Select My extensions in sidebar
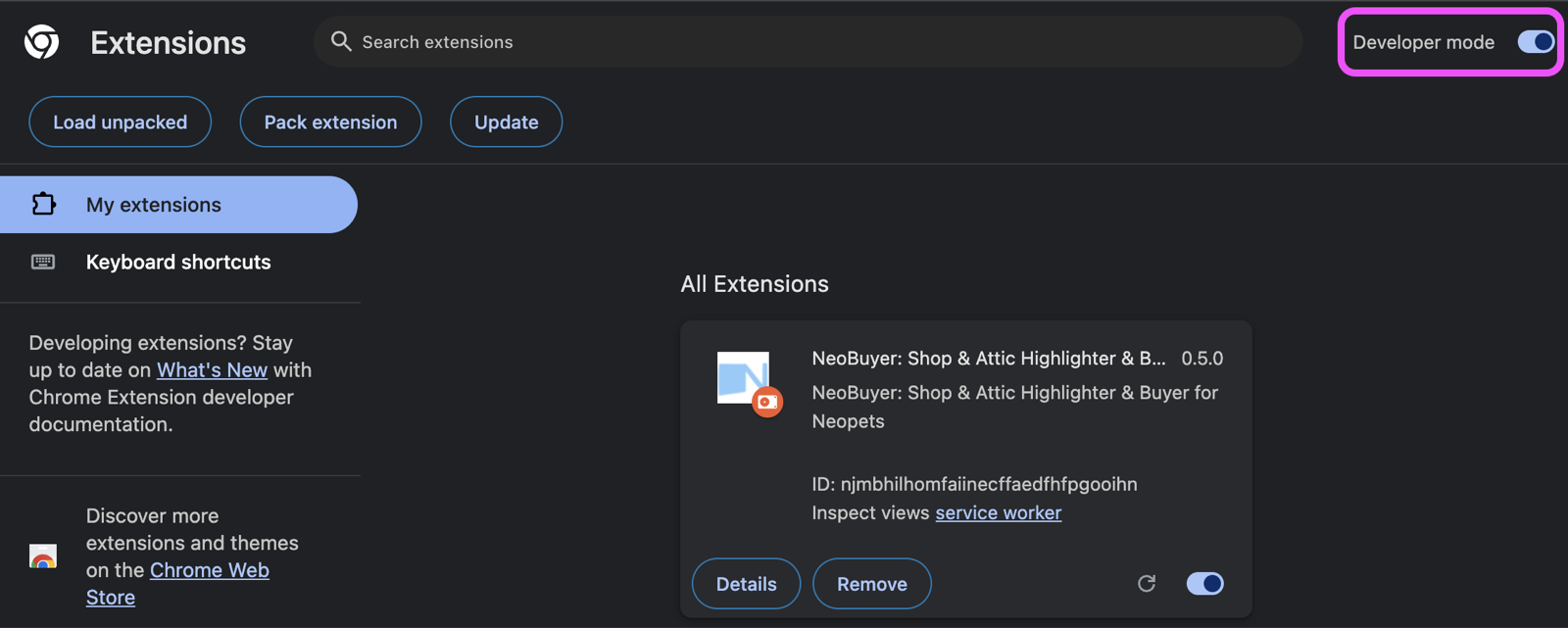 tap(178, 205)
